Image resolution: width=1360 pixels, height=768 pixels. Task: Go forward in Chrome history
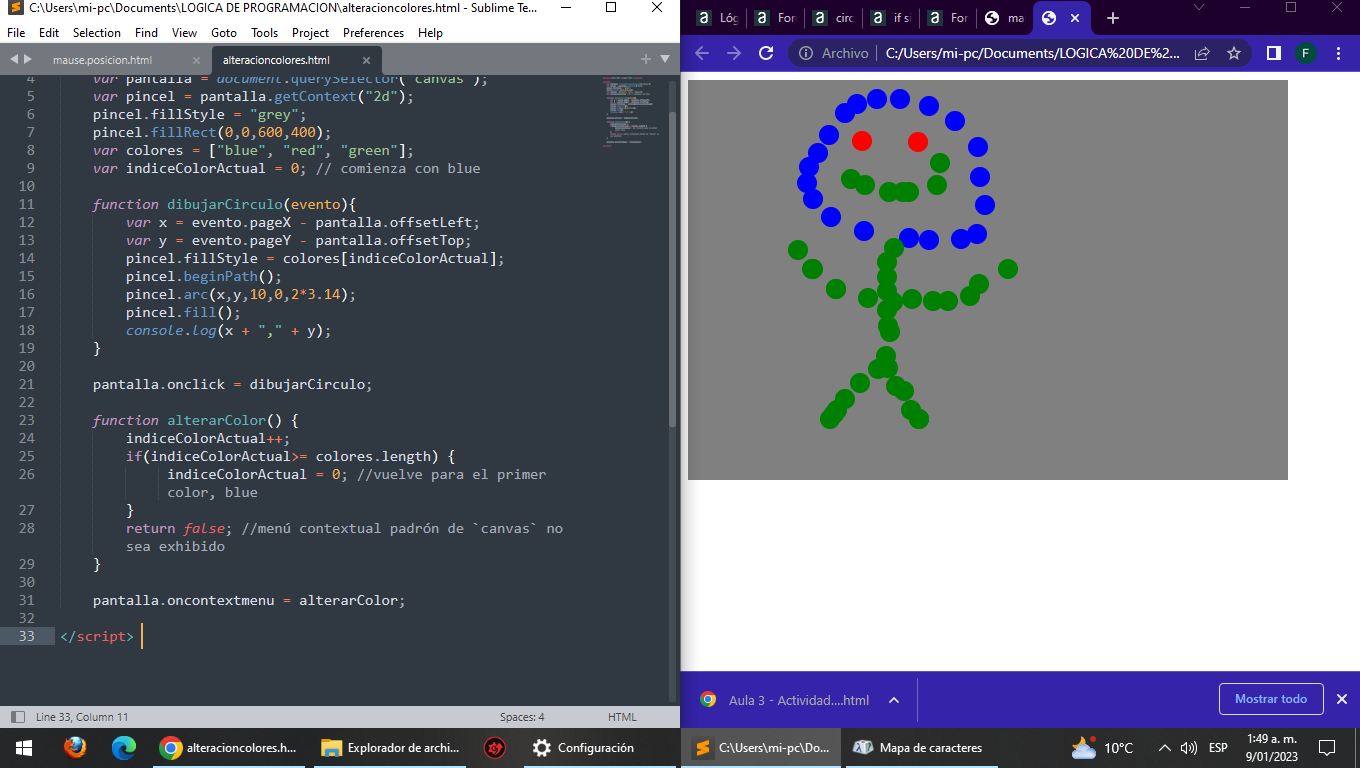click(734, 53)
